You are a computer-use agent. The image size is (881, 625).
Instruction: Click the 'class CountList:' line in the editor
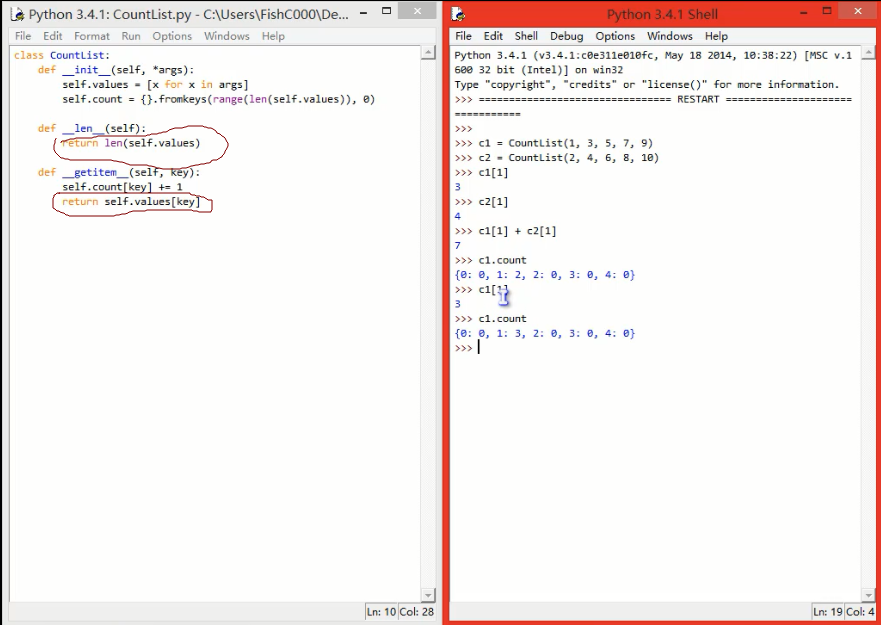[62, 56]
